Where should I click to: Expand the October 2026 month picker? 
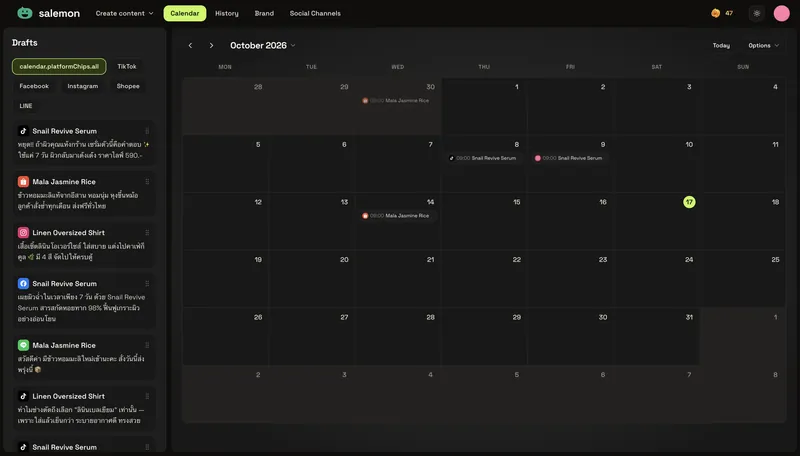263,45
